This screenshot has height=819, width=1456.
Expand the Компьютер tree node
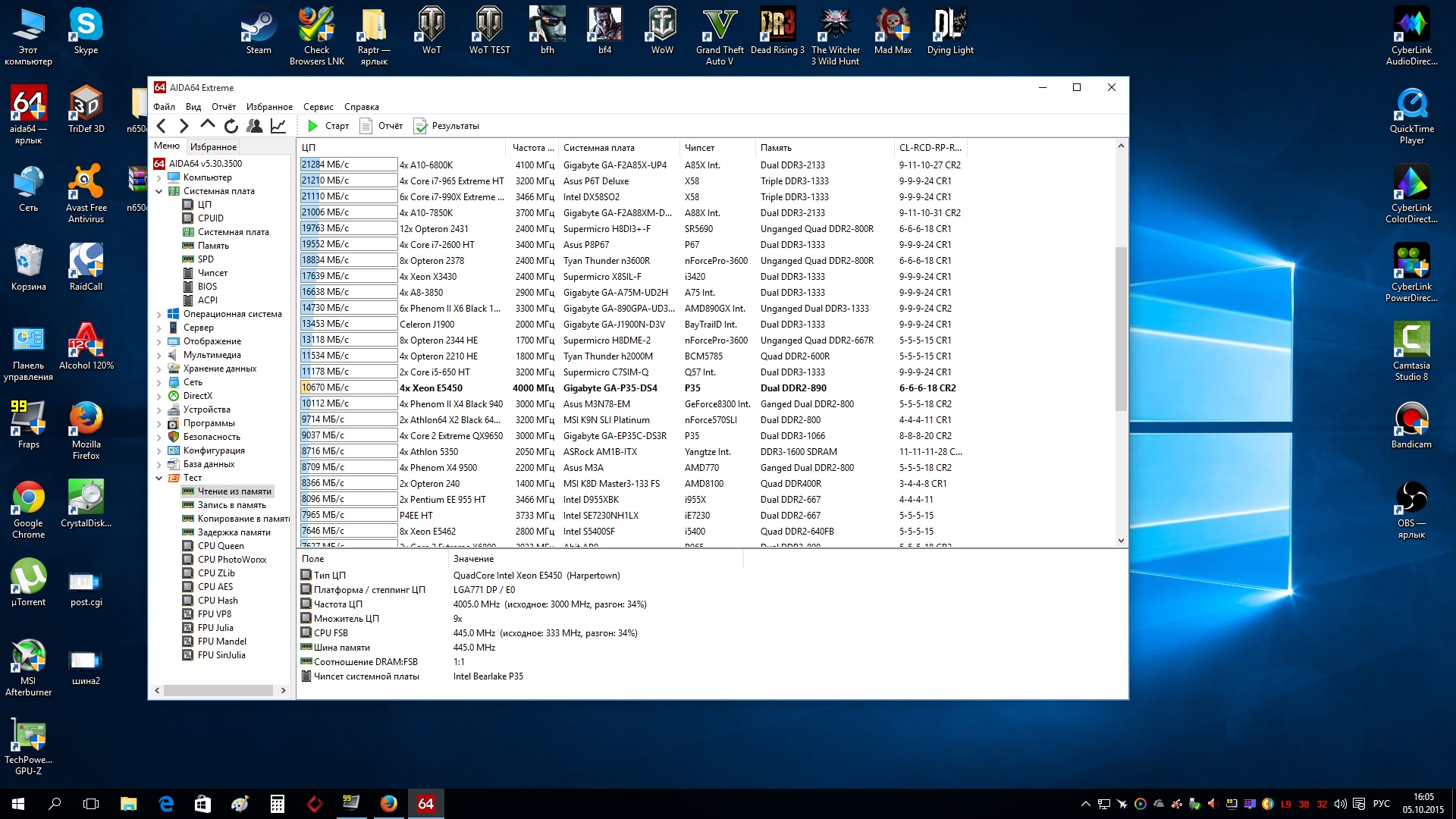[159, 177]
